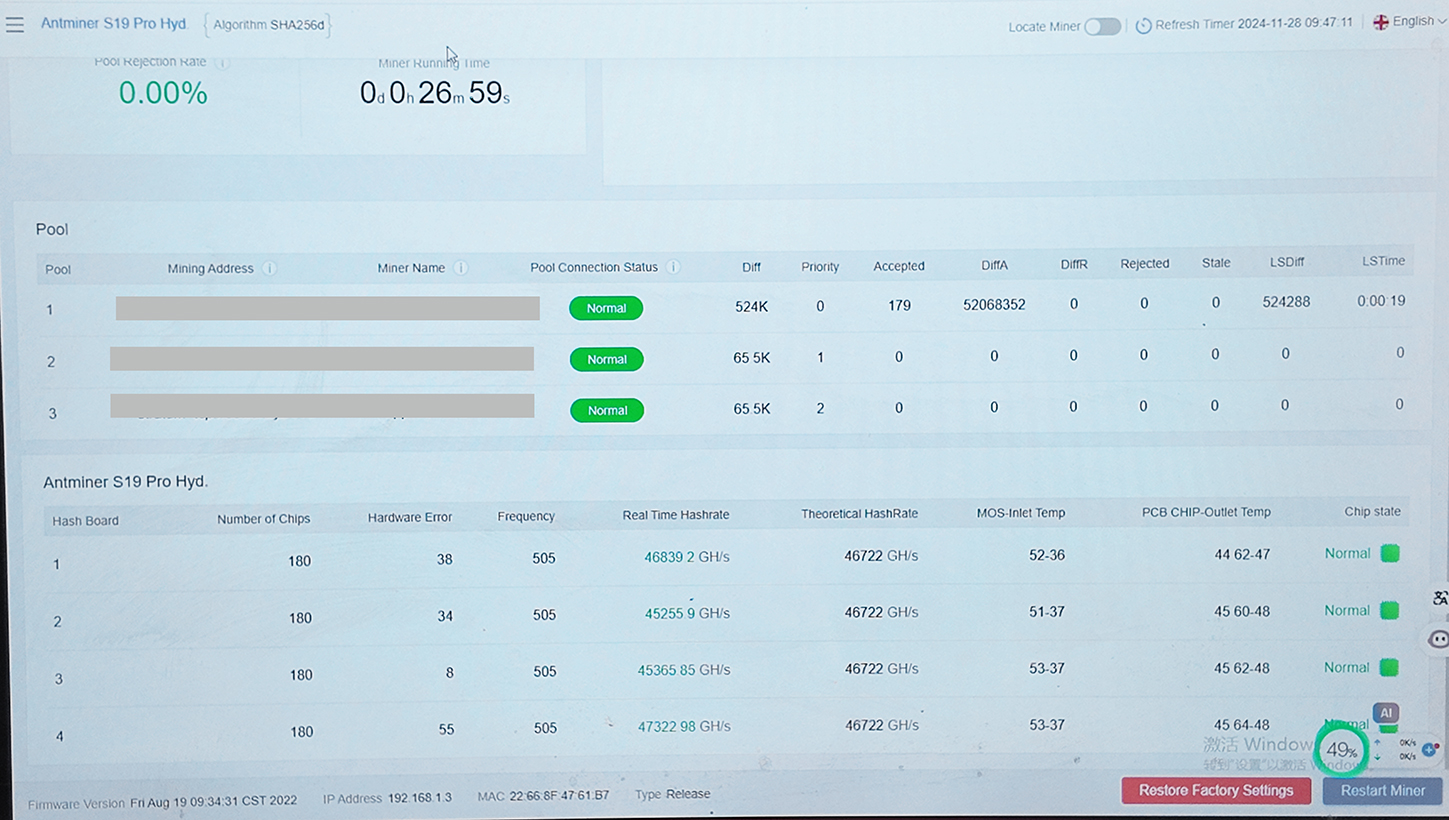Click the green chip state square for board 2
Viewport: 1449px width, 820px height.
[1389, 610]
